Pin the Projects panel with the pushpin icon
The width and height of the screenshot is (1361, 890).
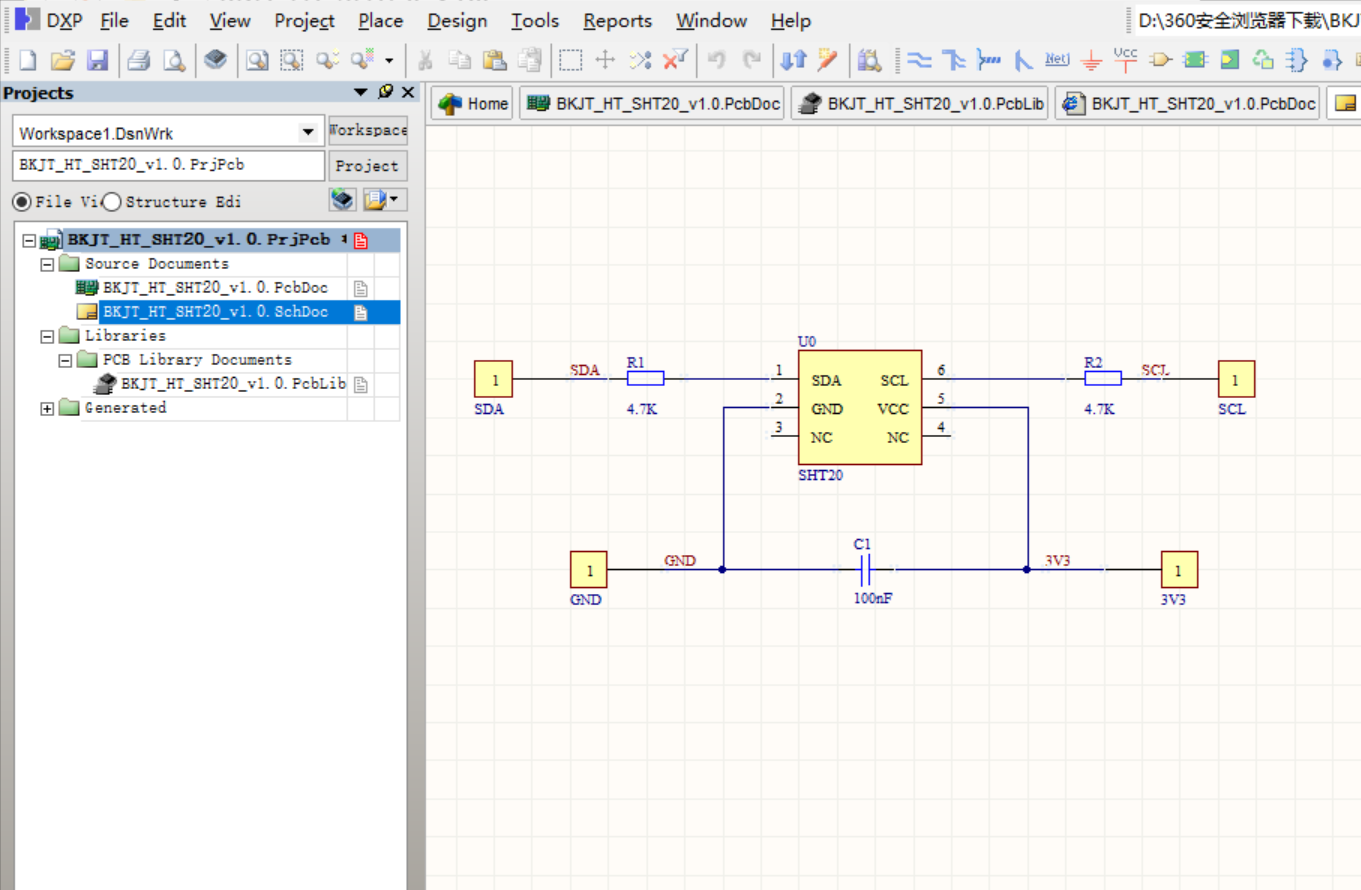[386, 92]
